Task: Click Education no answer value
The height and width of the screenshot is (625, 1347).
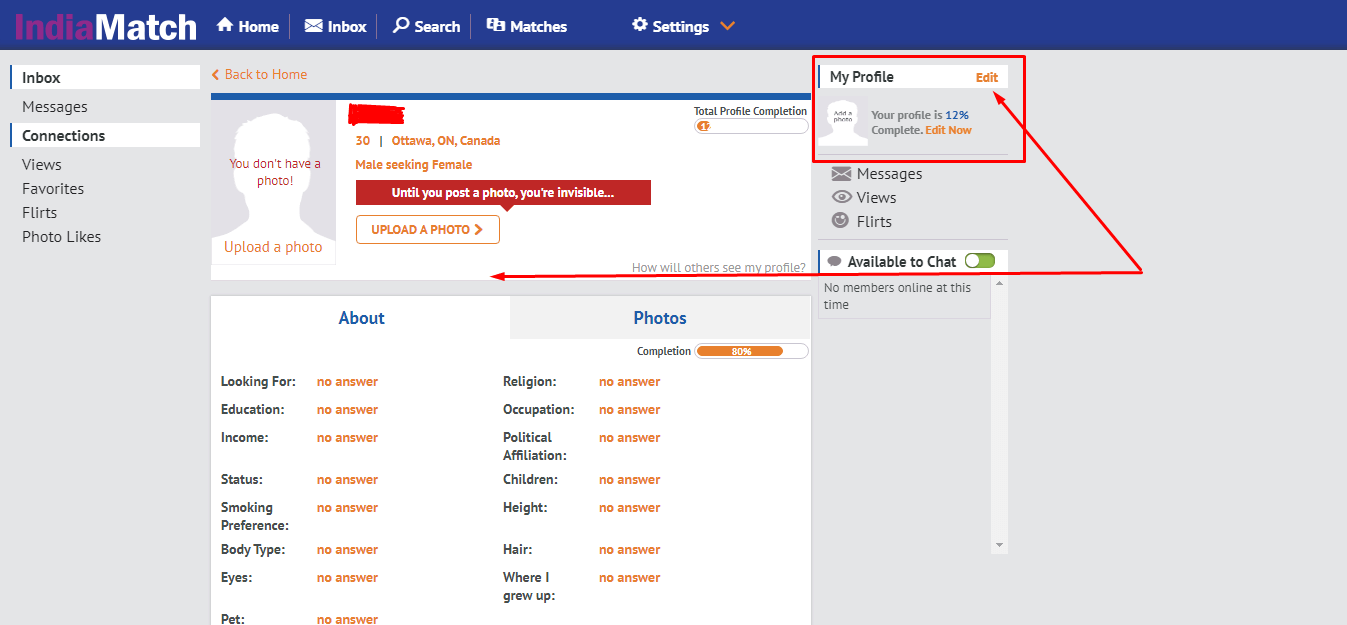Action: (x=347, y=410)
